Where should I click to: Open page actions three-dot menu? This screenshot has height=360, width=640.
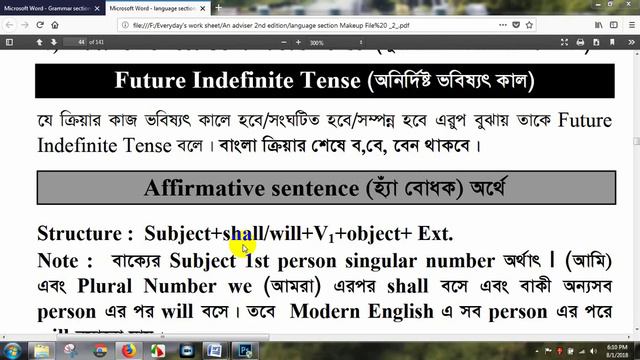[x=503, y=25]
